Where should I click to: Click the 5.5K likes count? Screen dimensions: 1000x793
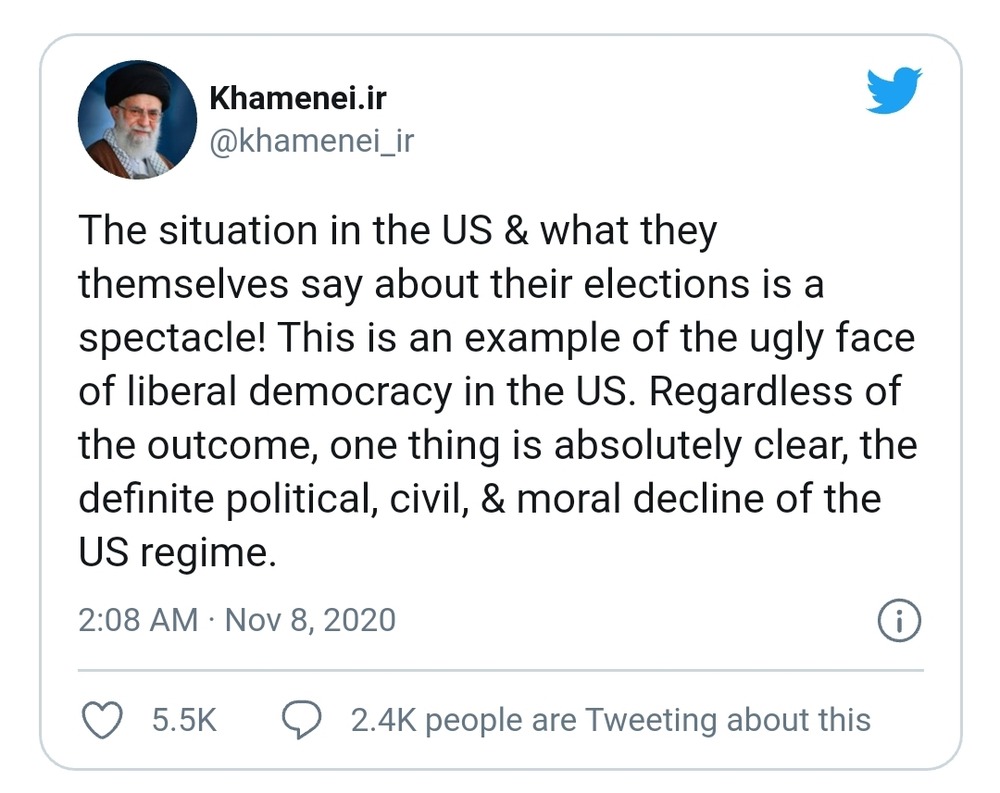pyautogui.click(x=184, y=720)
